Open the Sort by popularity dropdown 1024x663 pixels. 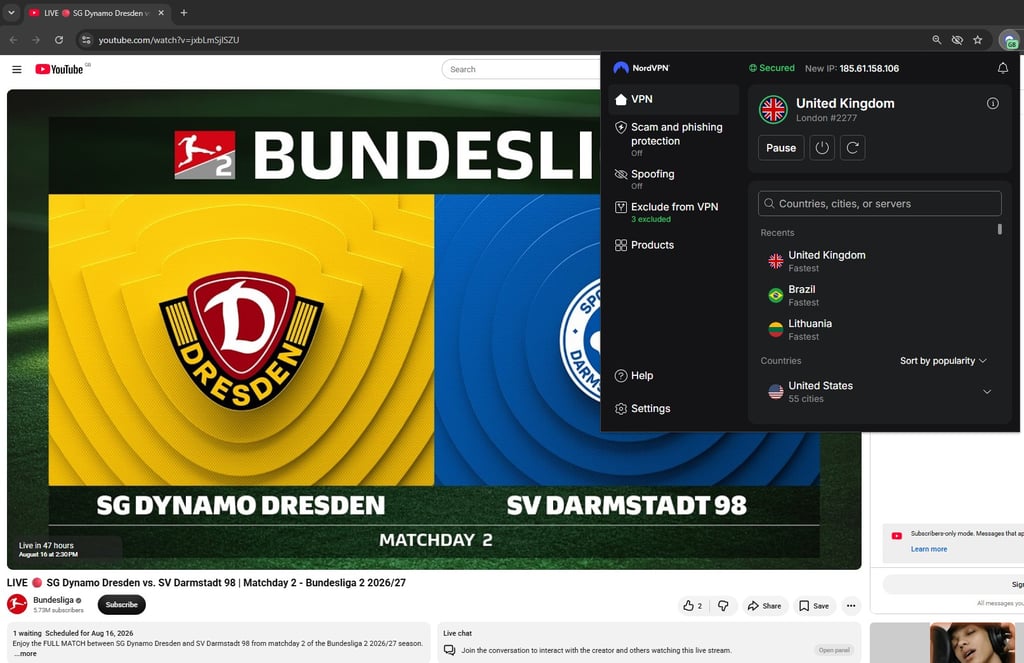[x=943, y=361]
